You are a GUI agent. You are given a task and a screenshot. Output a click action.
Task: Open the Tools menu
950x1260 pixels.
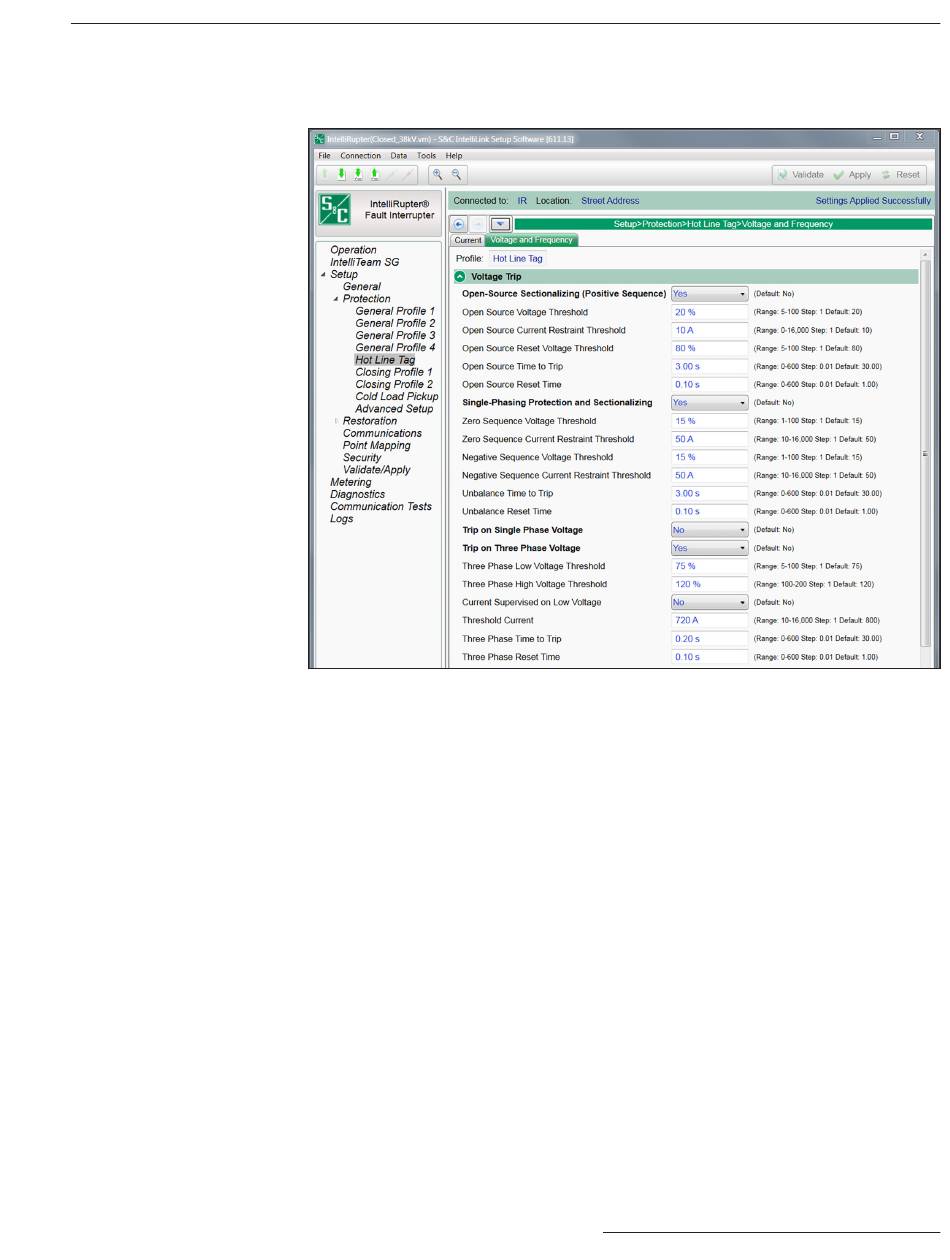[427, 156]
